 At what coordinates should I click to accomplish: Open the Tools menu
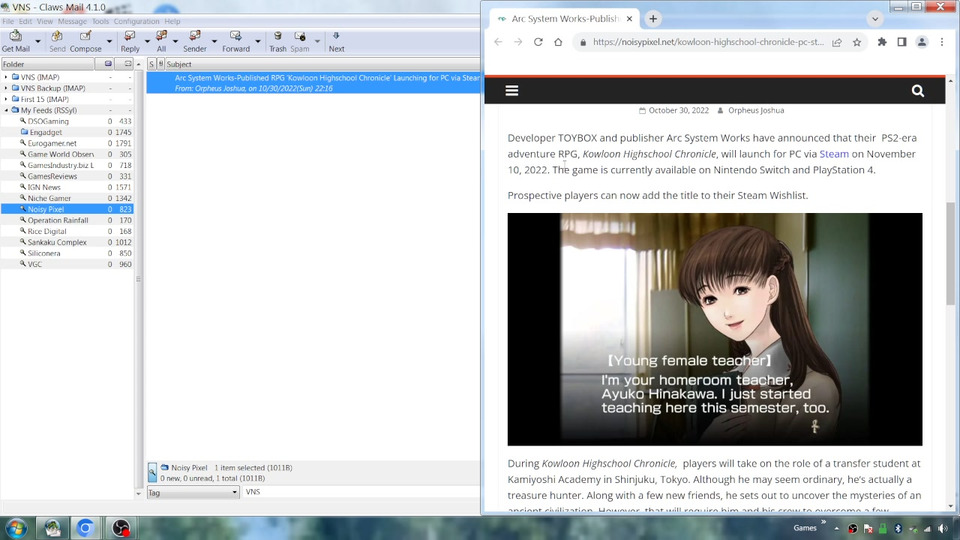(100, 21)
